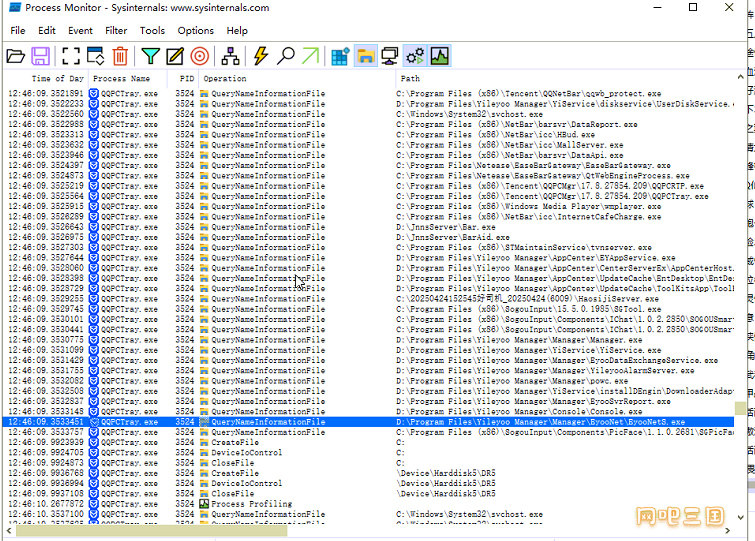Open the Event menu
Screen dimensions: 755x541
80,30
